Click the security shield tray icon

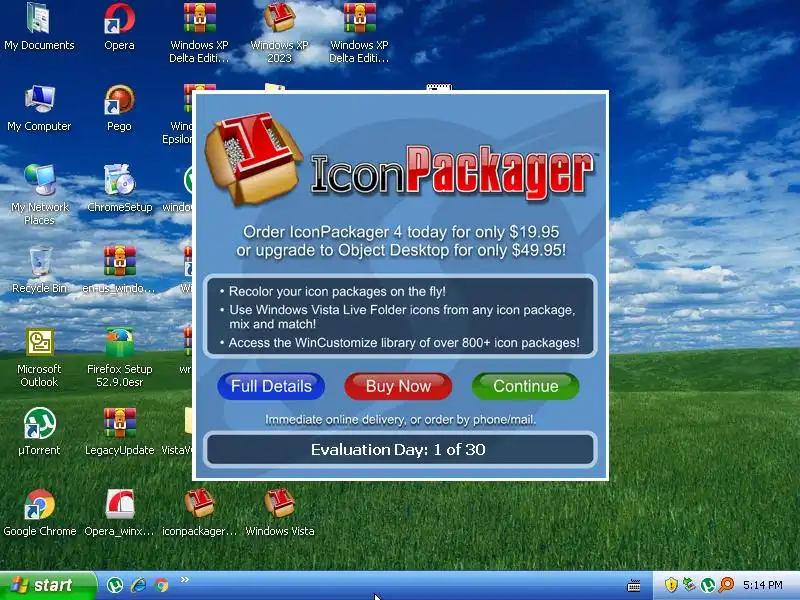(671, 585)
